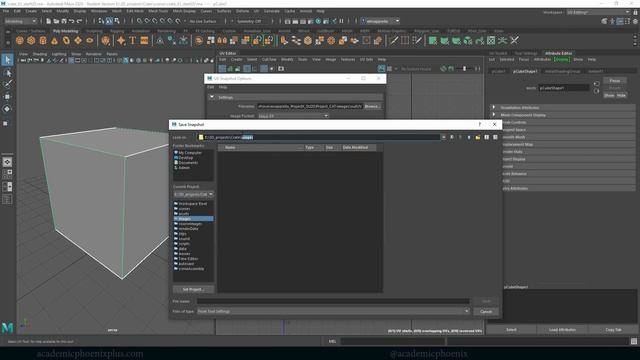Select the polygon sphere shelf icon

pos(19,40)
